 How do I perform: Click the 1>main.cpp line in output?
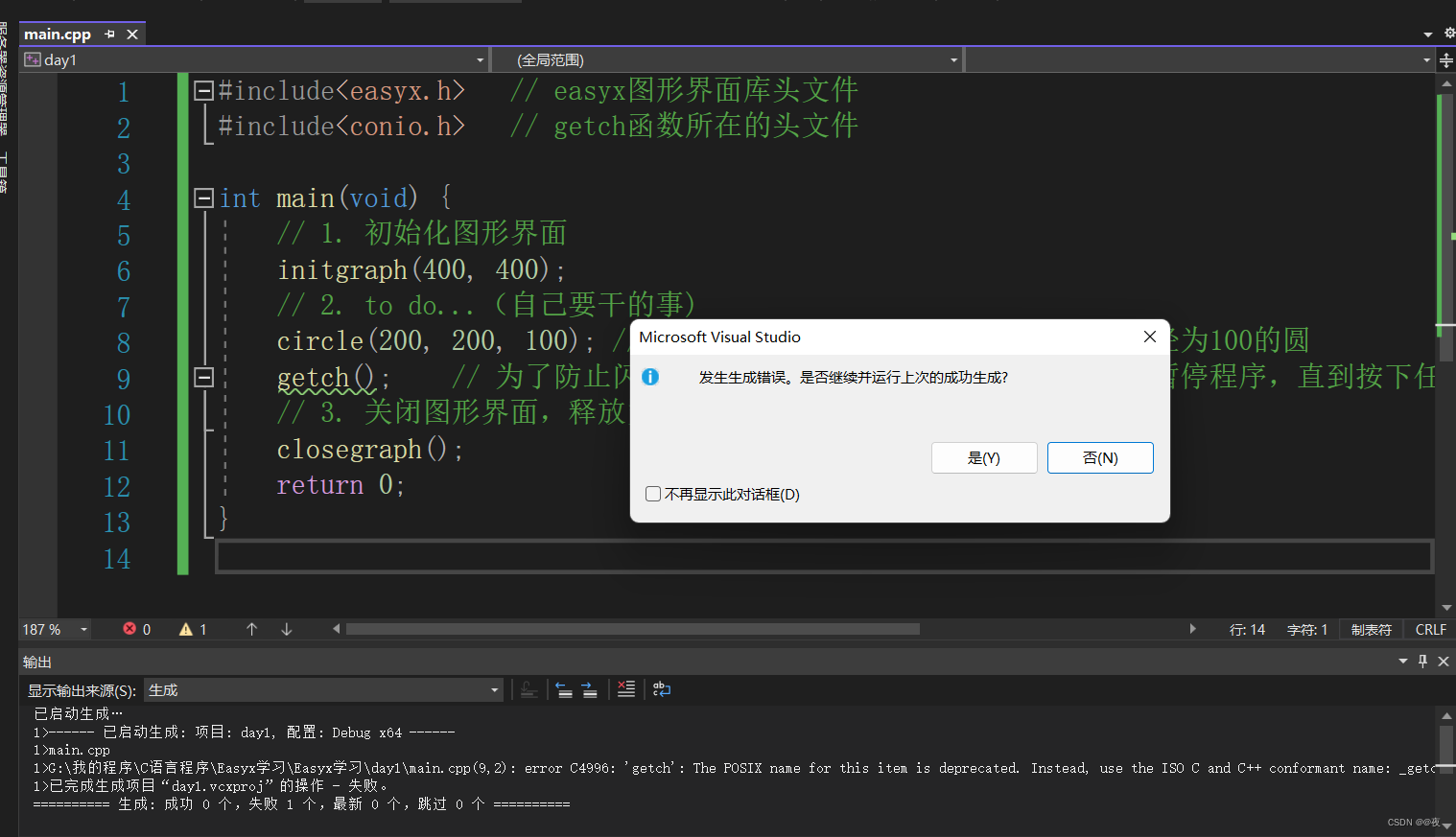pos(72,750)
